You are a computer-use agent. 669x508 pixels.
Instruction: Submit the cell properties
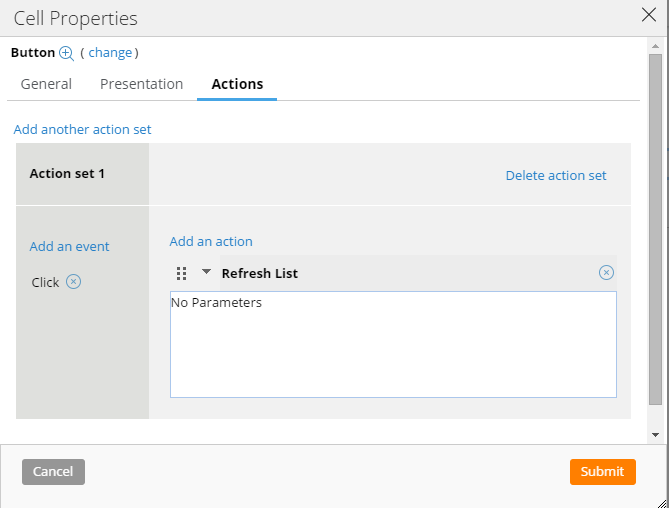pyautogui.click(x=602, y=471)
